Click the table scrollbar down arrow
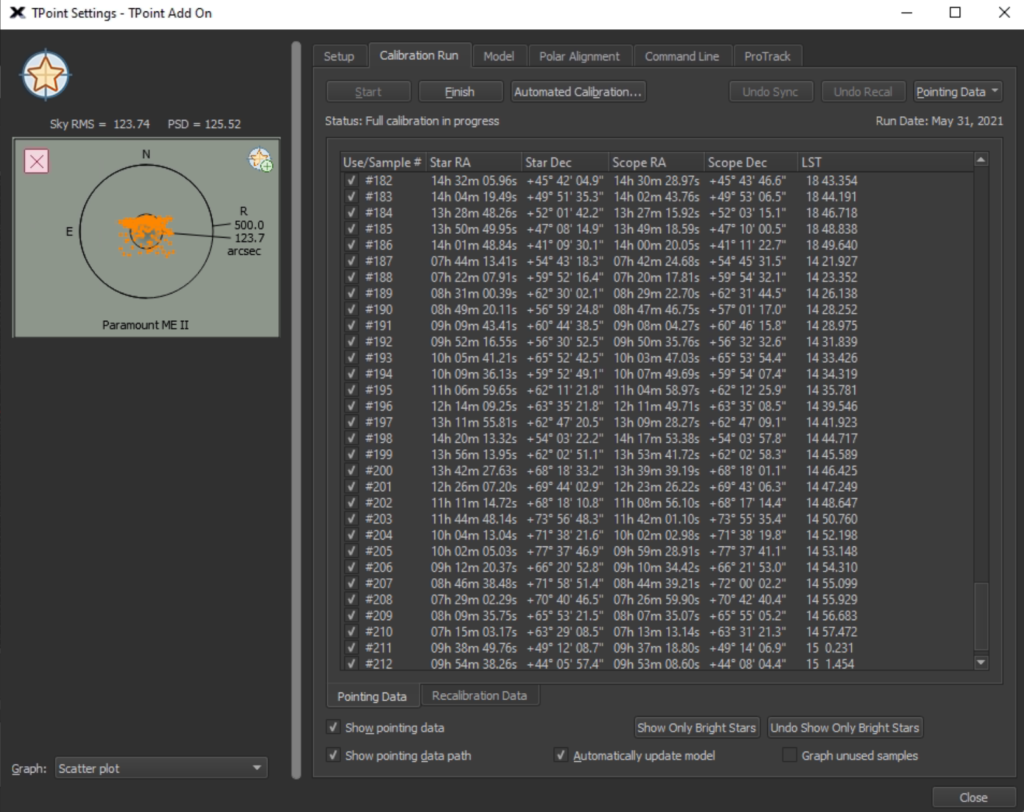Viewport: 1024px width, 812px height. click(x=981, y=662)
